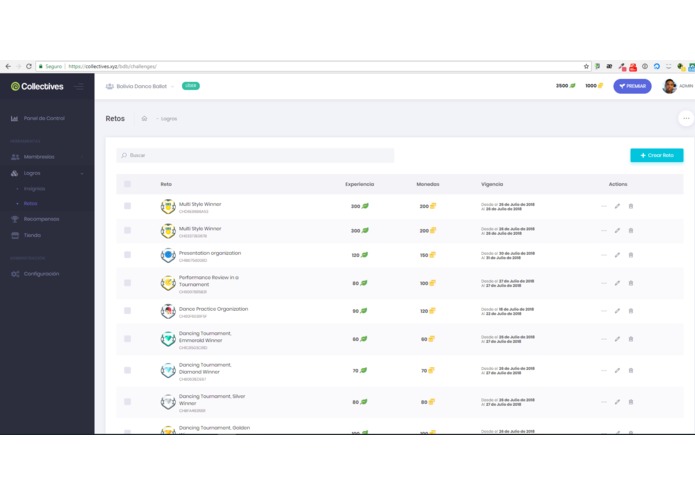Viewport: 695px width, 494px height.
Task: Check the Diamond Winner row
Action: pos(127,370)
